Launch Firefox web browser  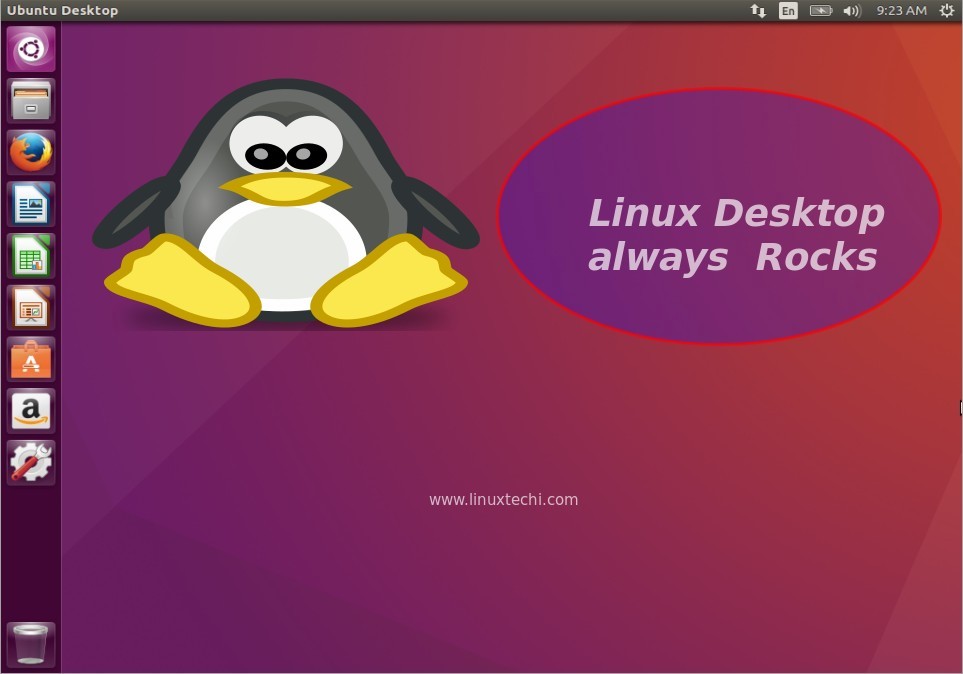coord(31,152)
